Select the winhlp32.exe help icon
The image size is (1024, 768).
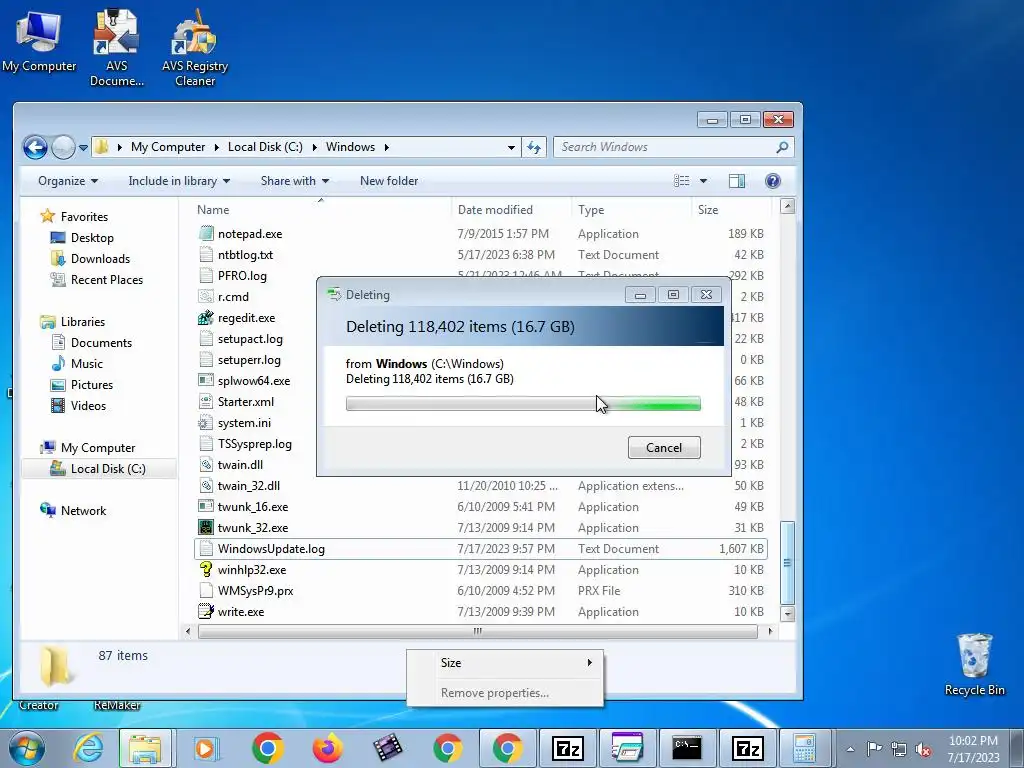coord(206,569)
